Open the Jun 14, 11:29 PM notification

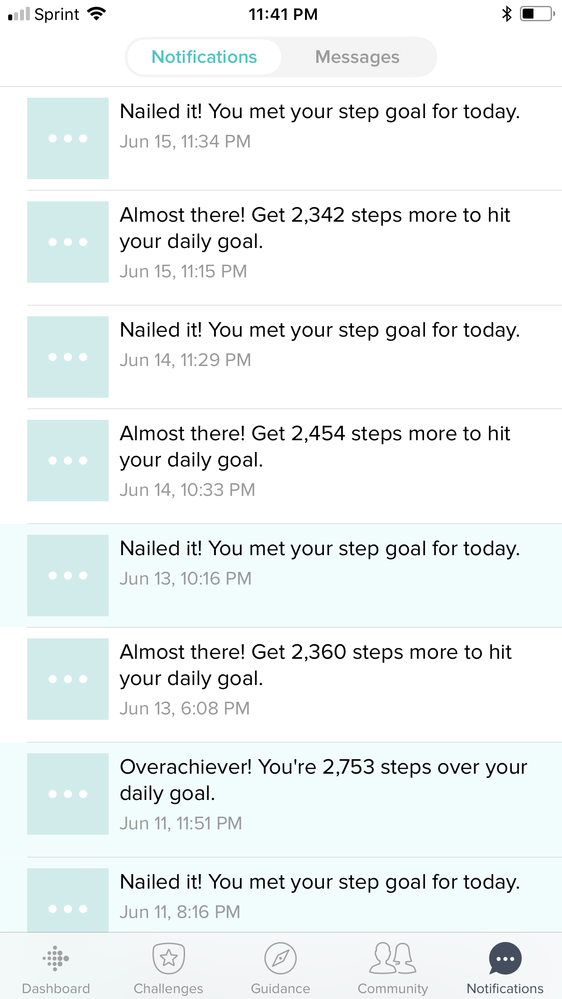[x=281, y=357]
